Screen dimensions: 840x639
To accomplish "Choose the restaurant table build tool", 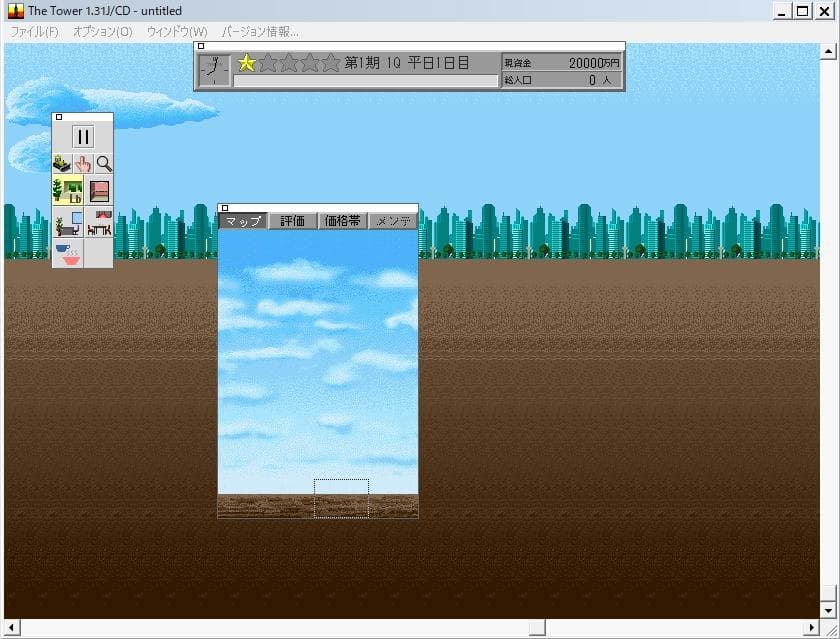I will (x=99, y=222).
